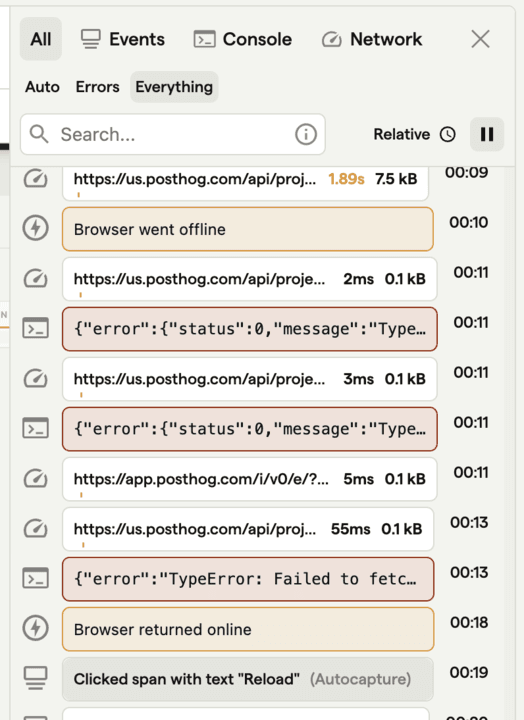
Task: Expand the 1.89s posthog network request
Action: [245, 180]
